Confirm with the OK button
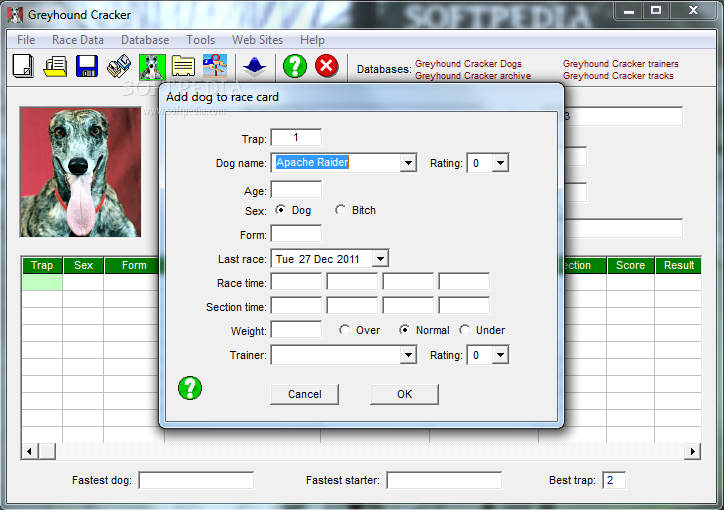This screenshot has width=724, height=510. click(404, 394)
